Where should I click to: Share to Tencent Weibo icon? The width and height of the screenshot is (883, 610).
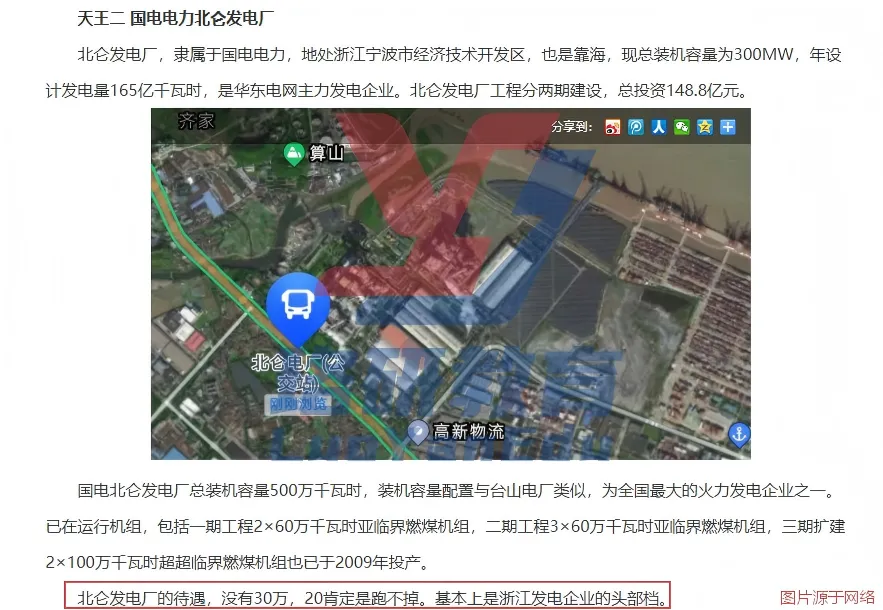(636, 127)
